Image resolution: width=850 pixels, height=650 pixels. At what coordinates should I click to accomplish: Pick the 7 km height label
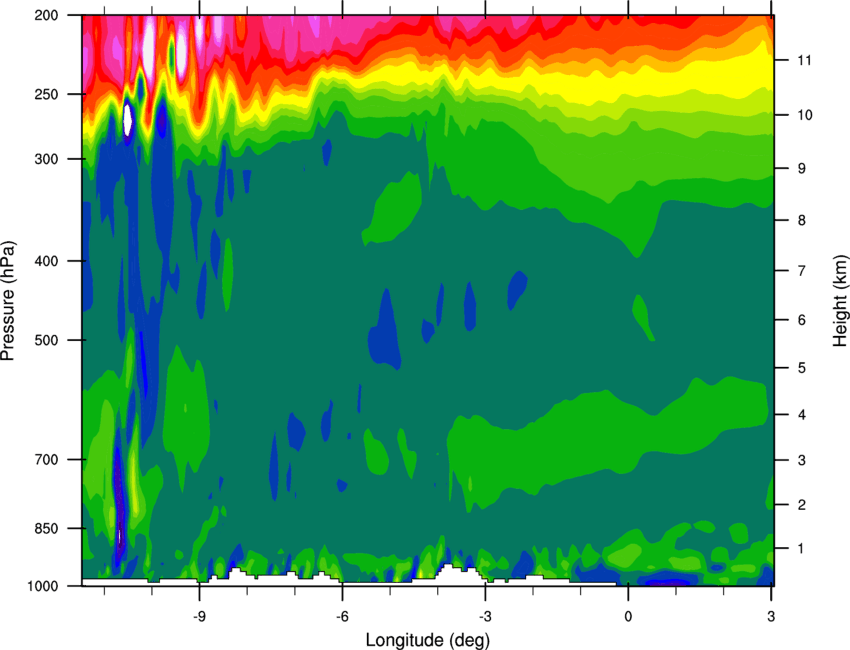click(x=802, y=271)
